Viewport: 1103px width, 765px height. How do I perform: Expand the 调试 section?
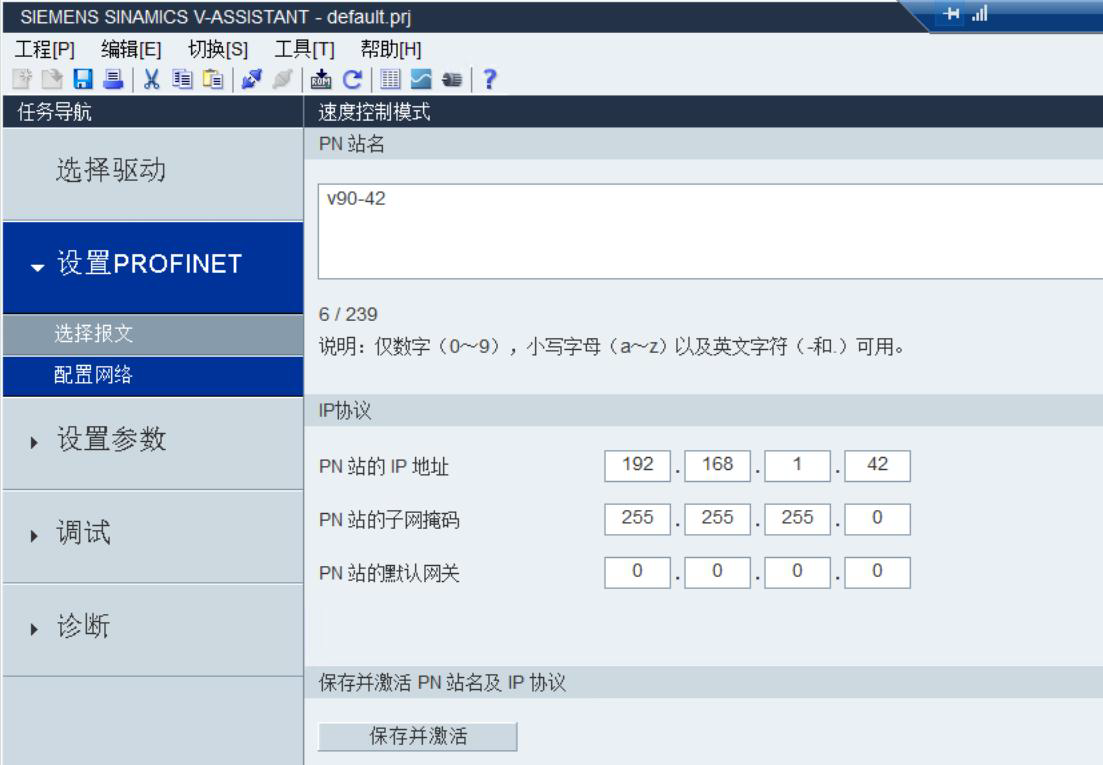[153, 536]
